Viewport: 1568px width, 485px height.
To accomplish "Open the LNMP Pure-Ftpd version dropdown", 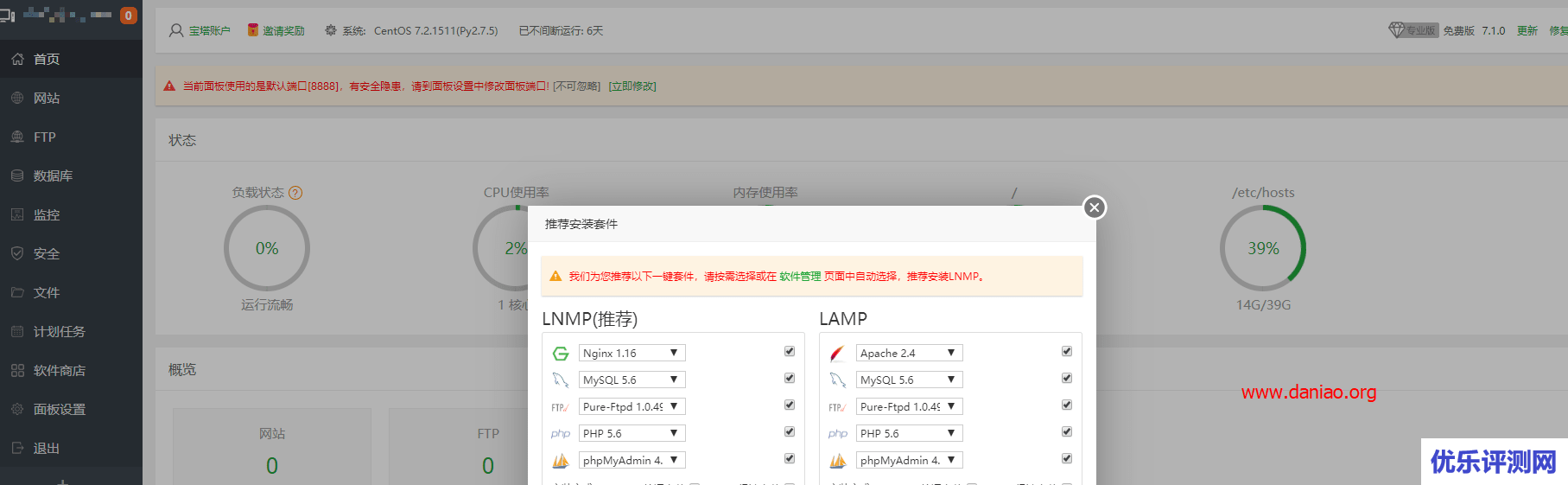I will (x=632, y=406).
